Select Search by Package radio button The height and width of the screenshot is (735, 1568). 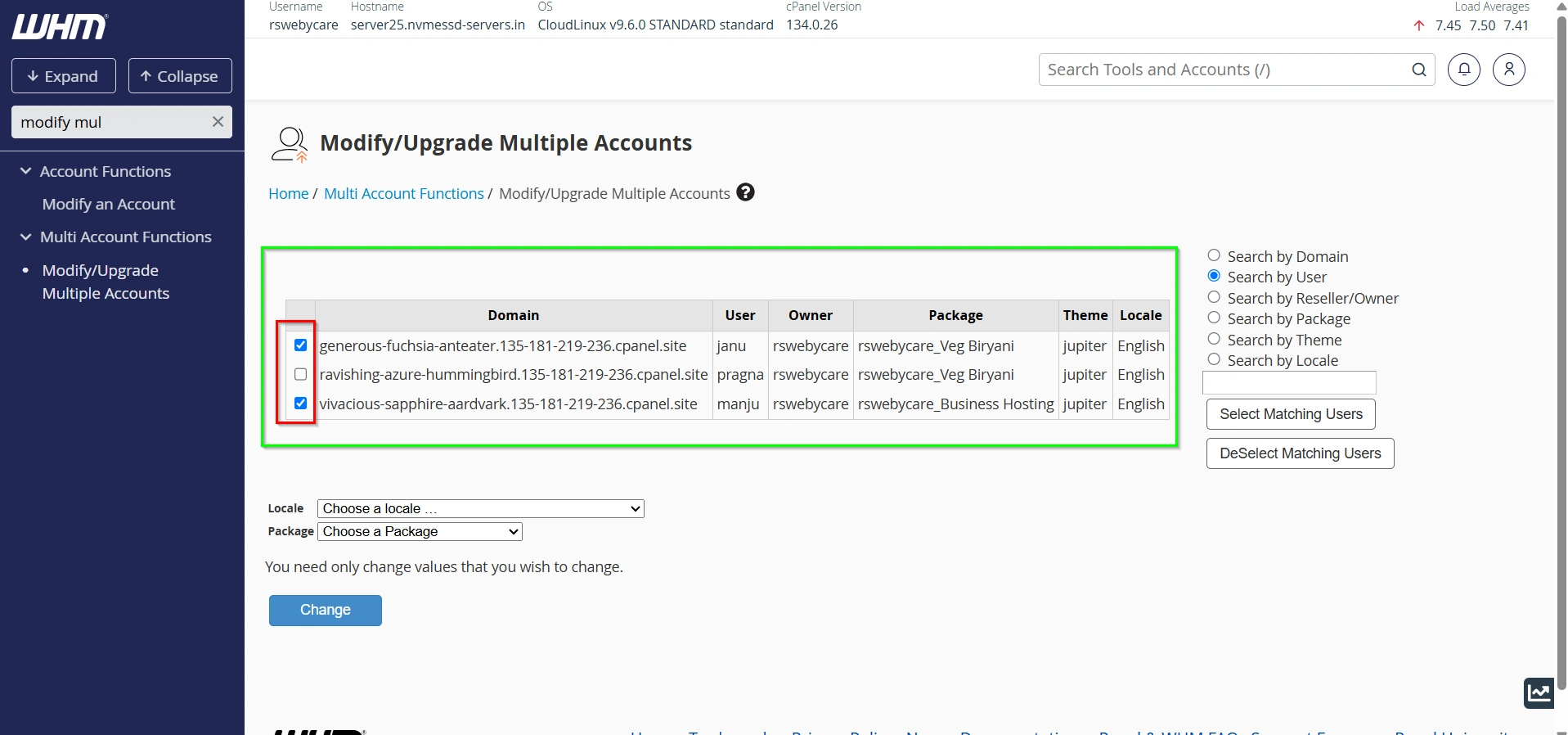1214,318
